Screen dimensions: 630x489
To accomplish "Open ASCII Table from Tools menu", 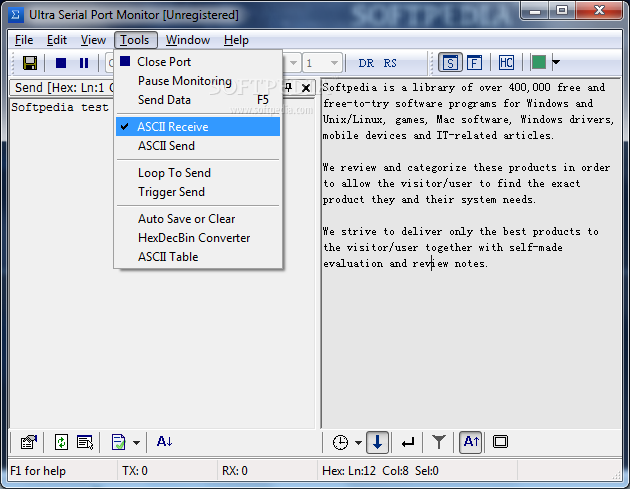I will (198, 256).
